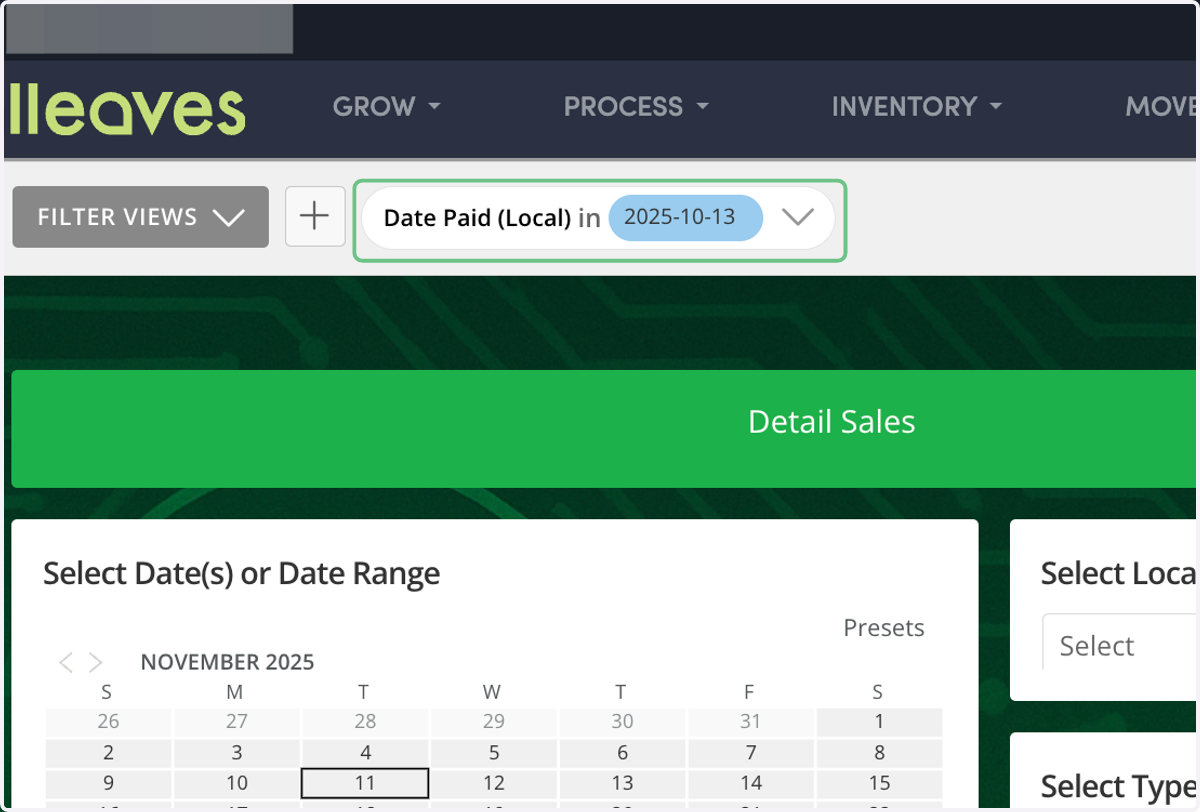Click NOVEMBER 2025 month header
The height and width of the screenshot is (812, 1200).
tap(227, 662)
